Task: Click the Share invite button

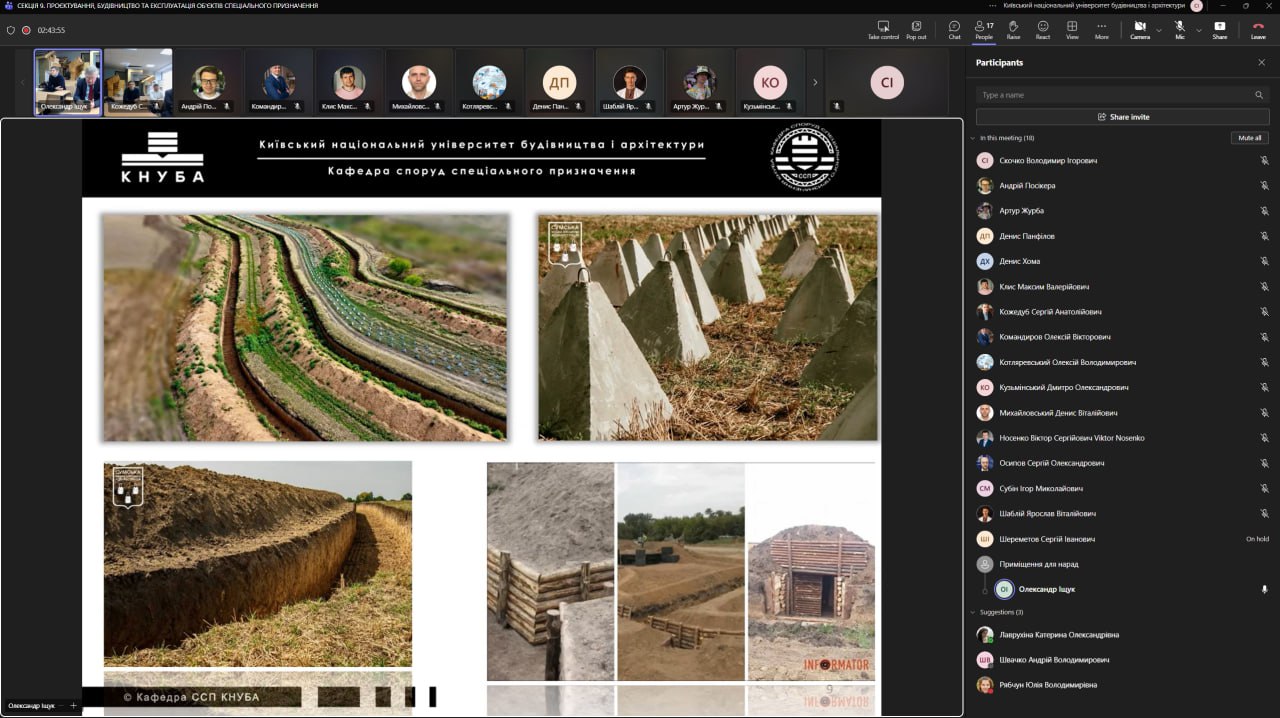Action: pos(1122,117)
